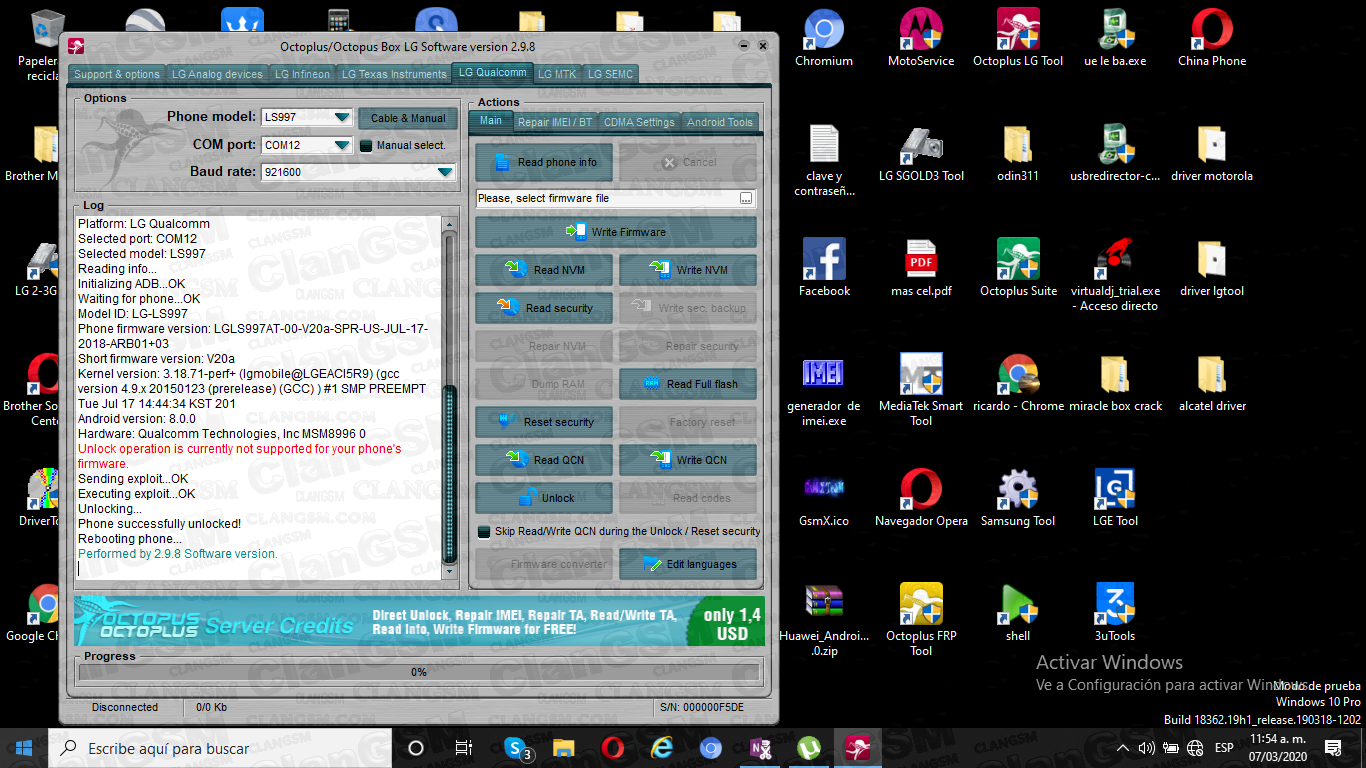Click the Read Full flash button
The height and width of the screenshot is (768, 1366).
coord(688,384)
